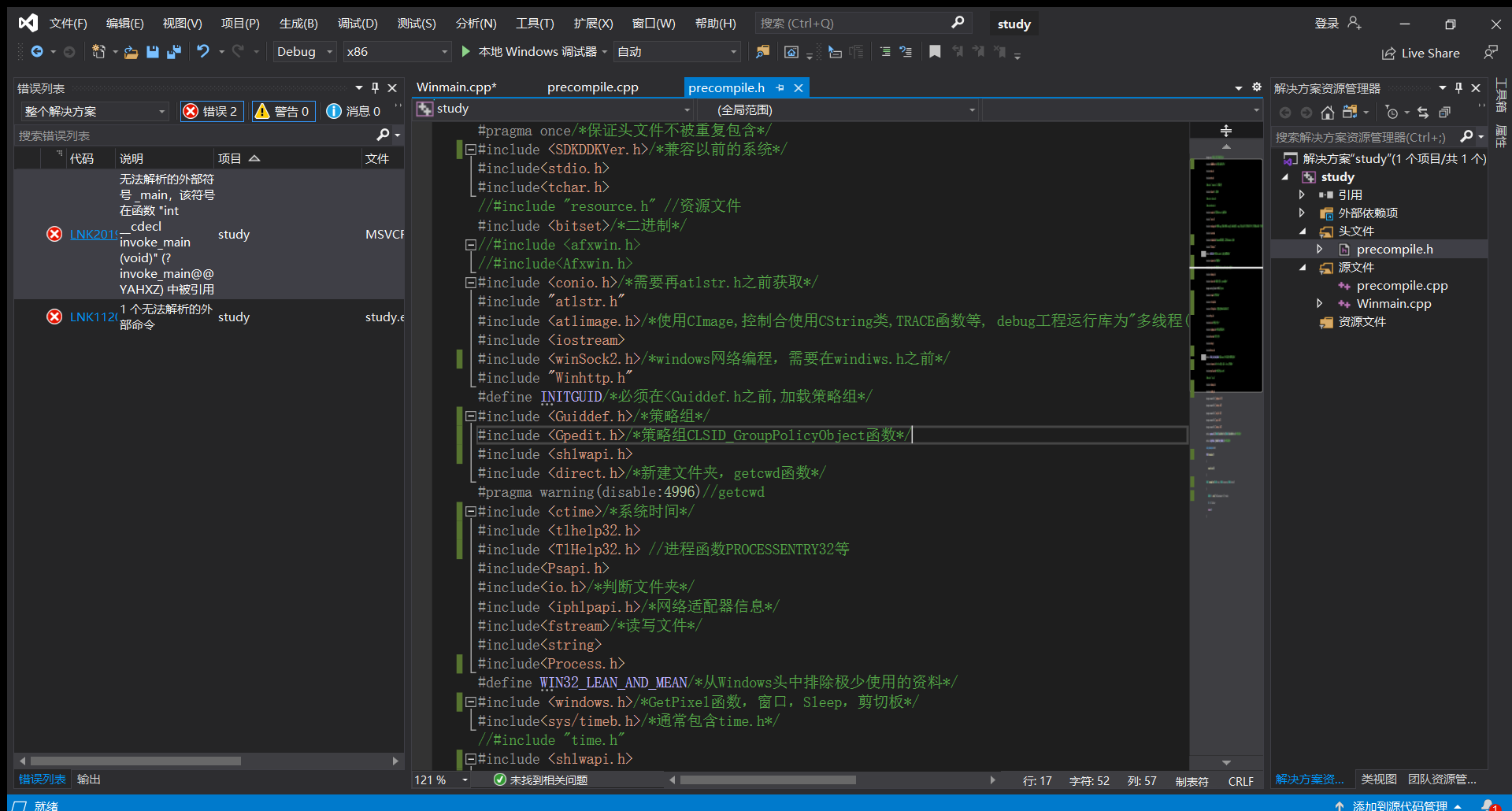Open the study project scope dropdown in editor
The width and height of the screenshot is (1512, 811).
tap(554, 109)
